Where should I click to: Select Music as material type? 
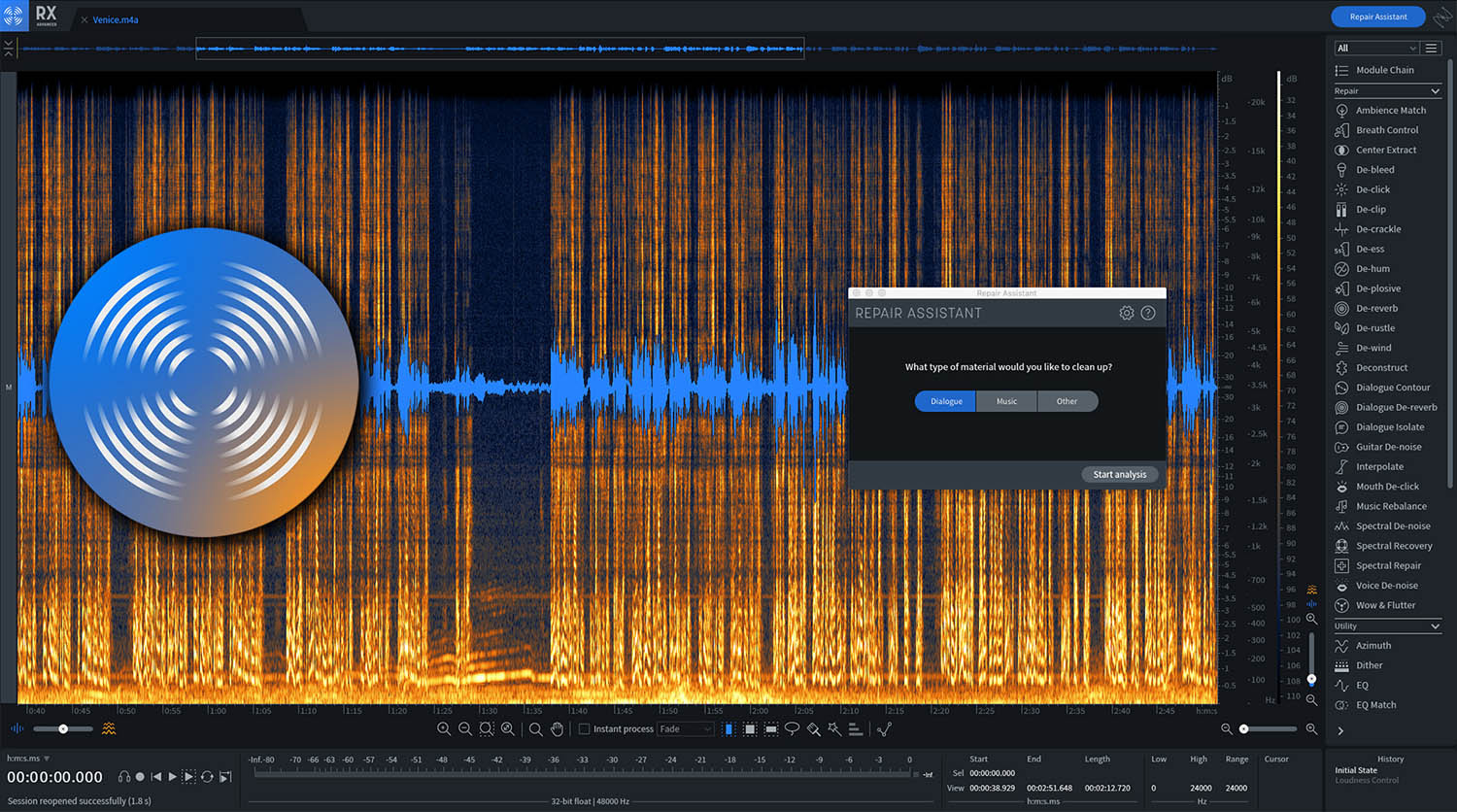[x=1006, y=401]
